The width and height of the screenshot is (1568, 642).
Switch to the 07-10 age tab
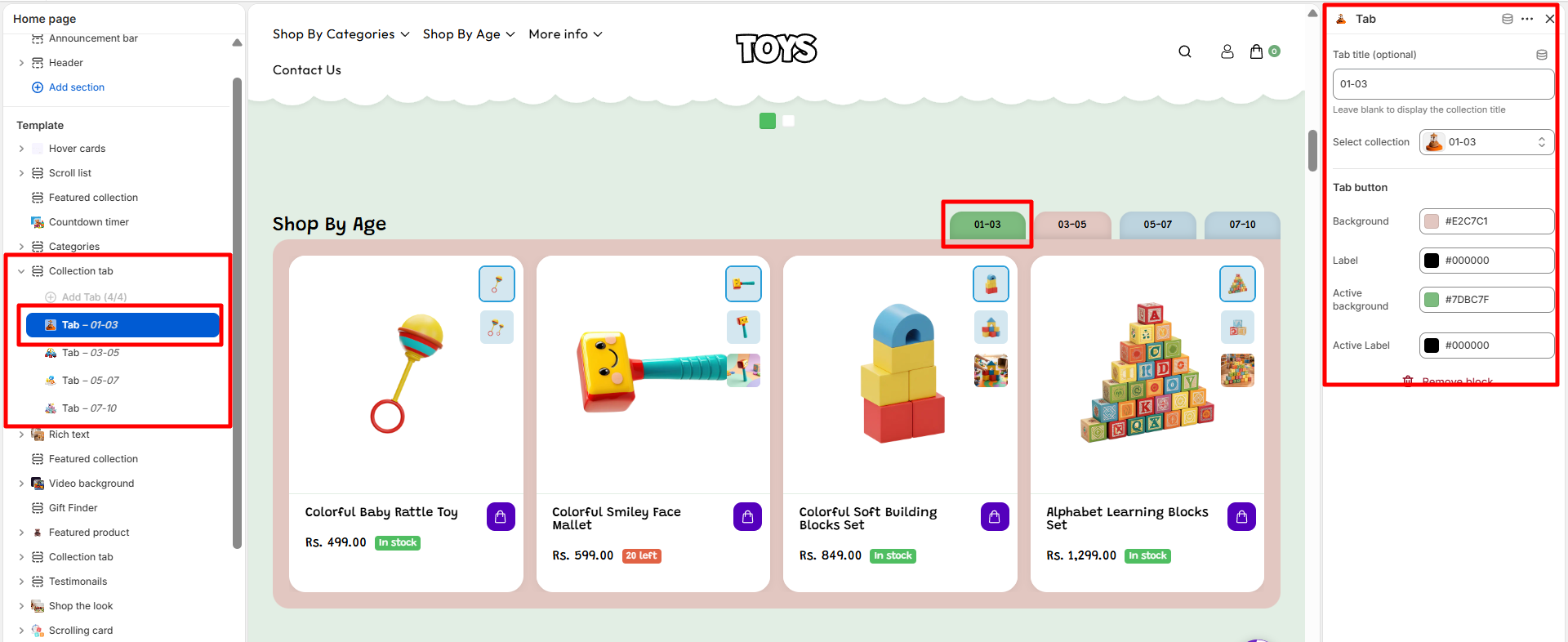1242,225
